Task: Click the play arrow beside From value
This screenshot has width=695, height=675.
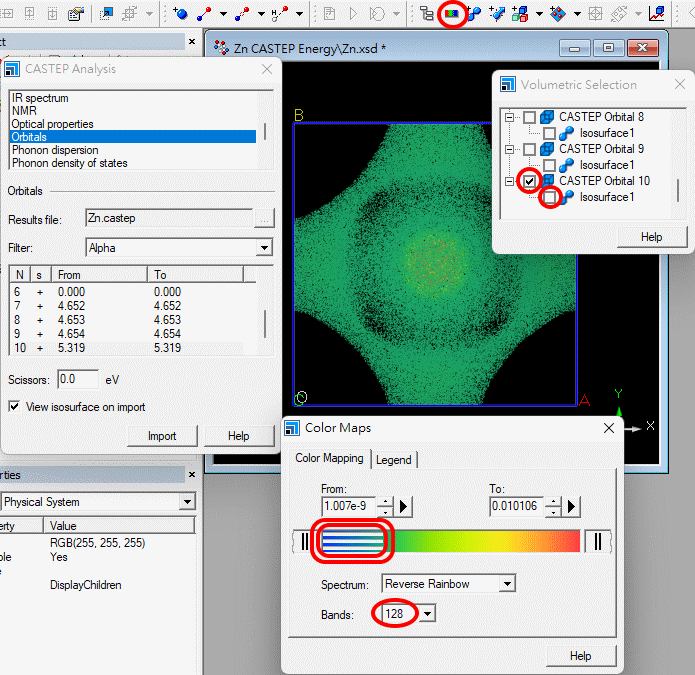Action: coord(404,507)
